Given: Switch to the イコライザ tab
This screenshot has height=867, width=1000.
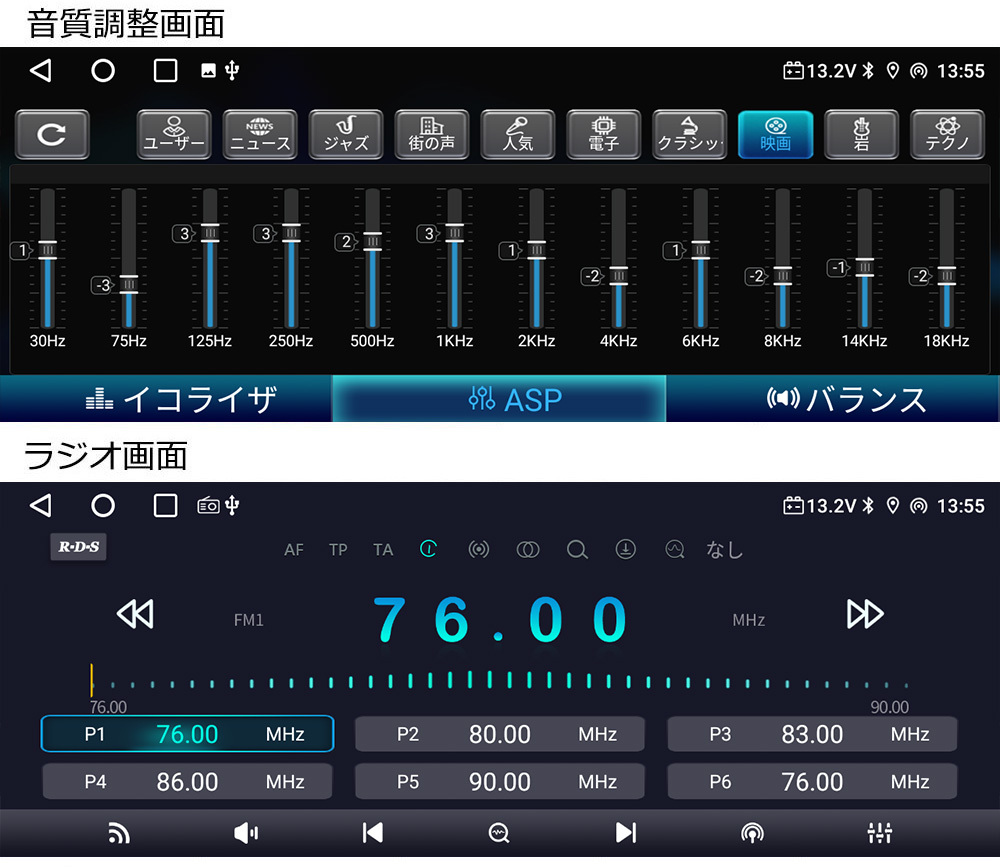Looking at the screenshot, I should (x=166, y=399).
